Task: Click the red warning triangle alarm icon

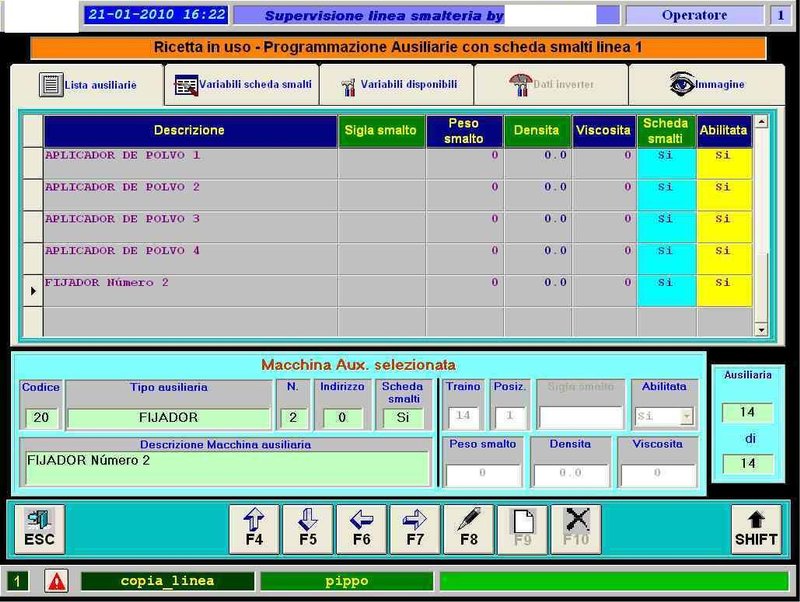Action: (56, 581)
